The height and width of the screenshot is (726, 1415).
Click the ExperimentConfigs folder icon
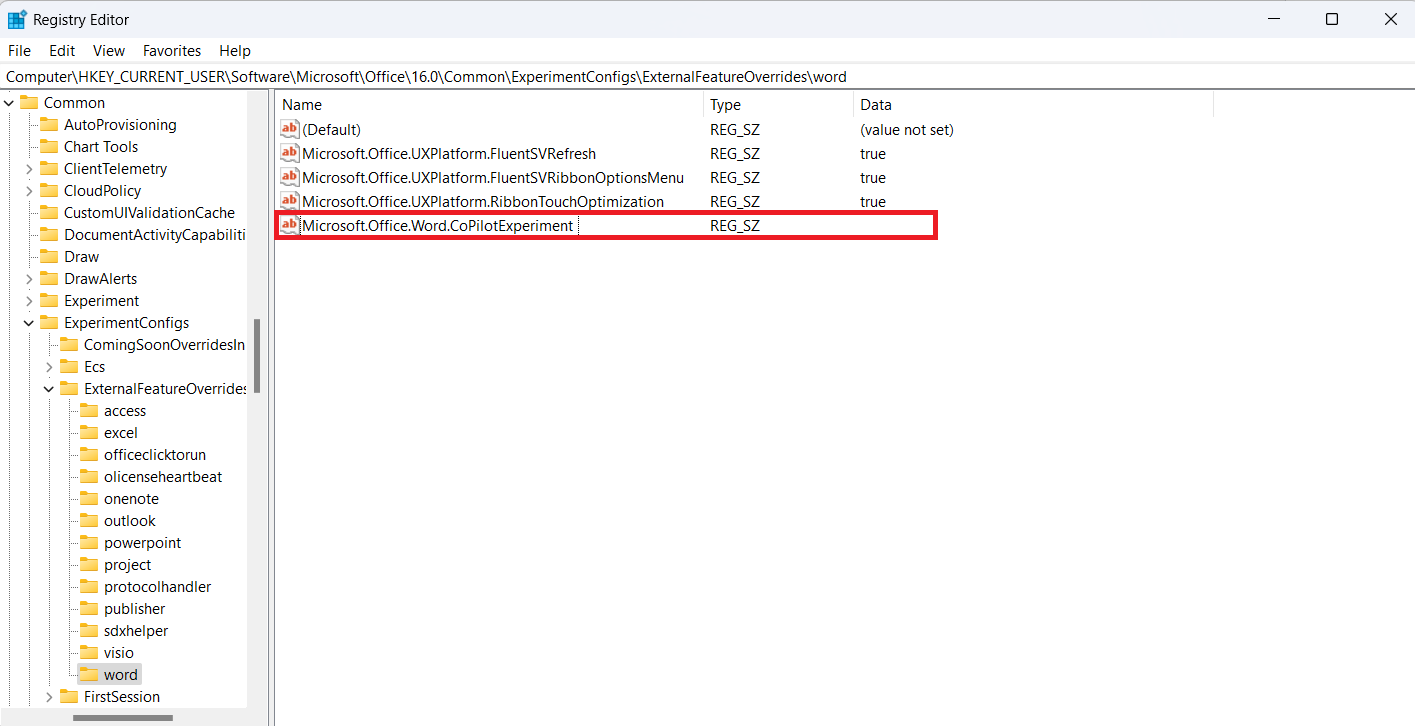(x=48, y=322)
